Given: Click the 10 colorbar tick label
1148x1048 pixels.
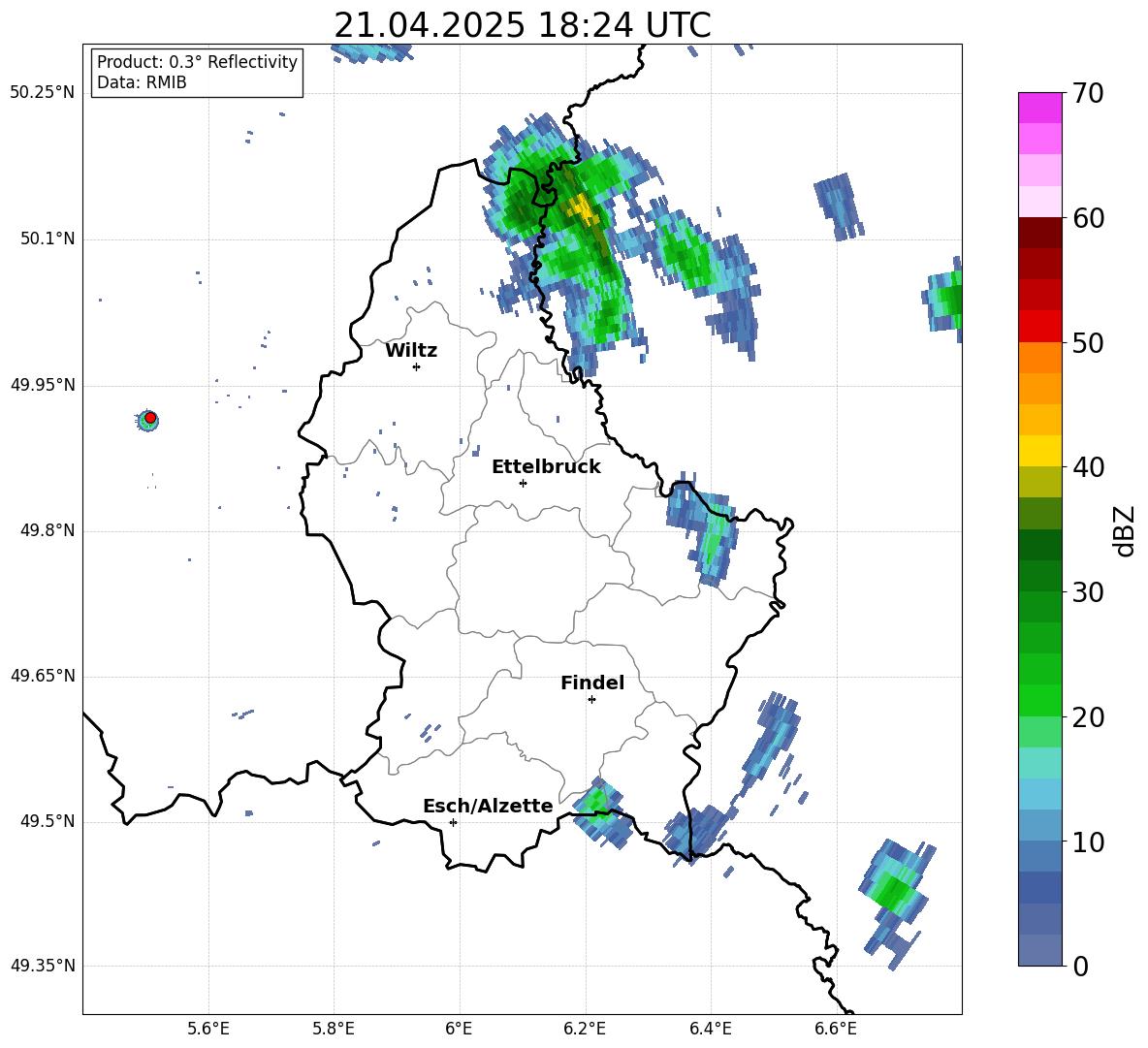Looking at the screenshot, I should [x=1088, y=842].
